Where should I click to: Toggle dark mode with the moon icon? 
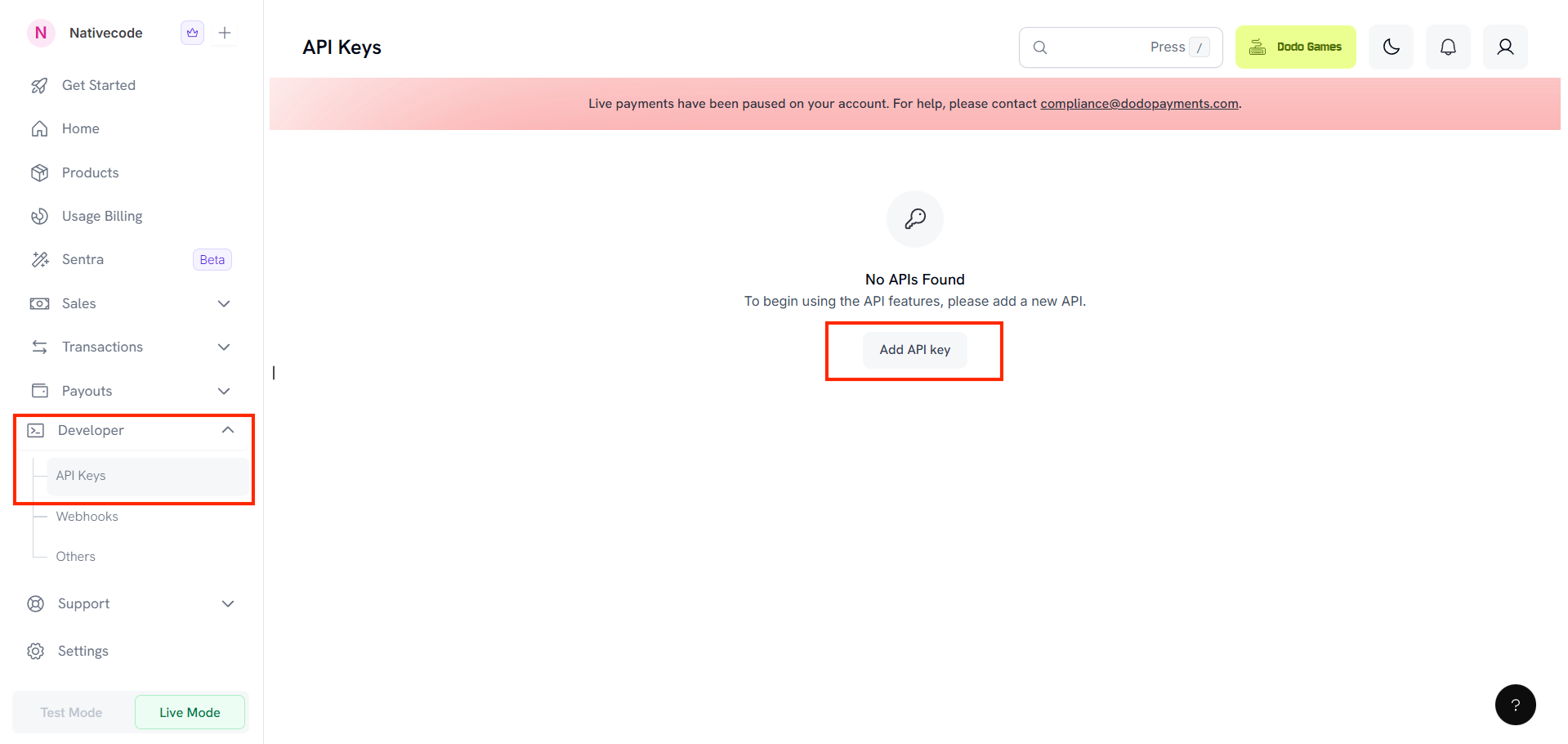[x=1391, y=47]
